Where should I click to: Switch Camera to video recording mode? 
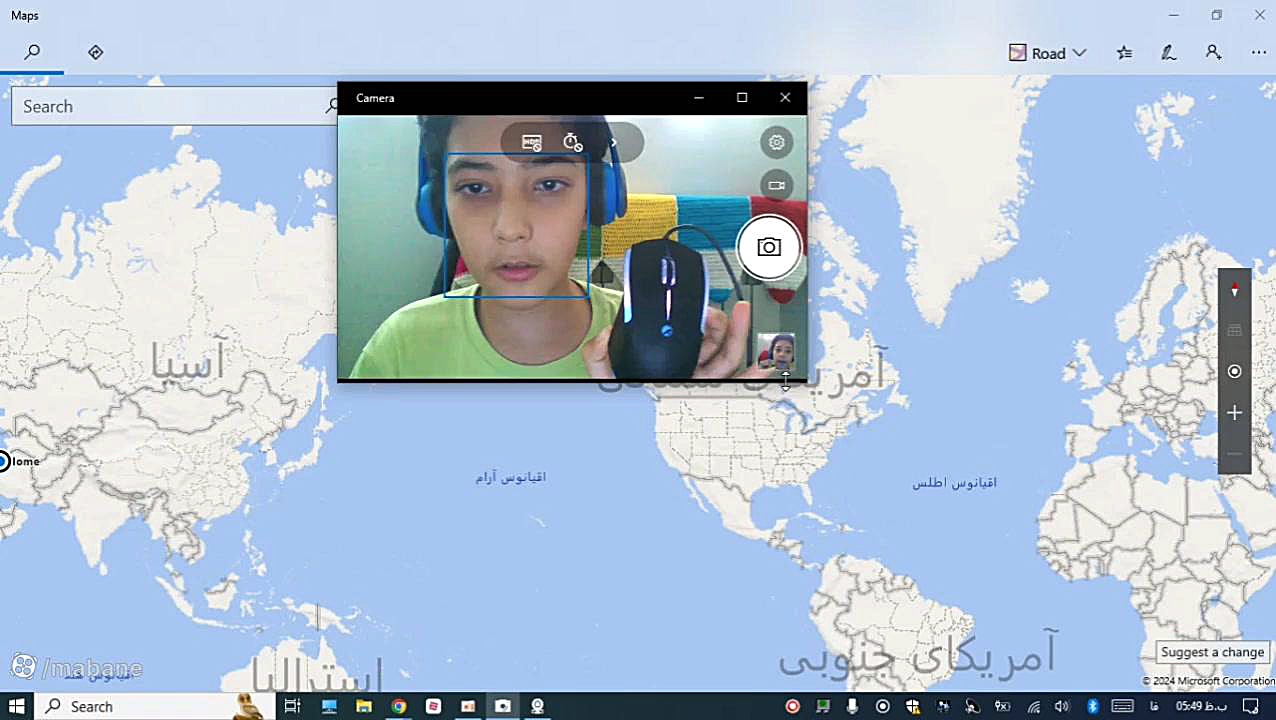click(x=776, y=185)
